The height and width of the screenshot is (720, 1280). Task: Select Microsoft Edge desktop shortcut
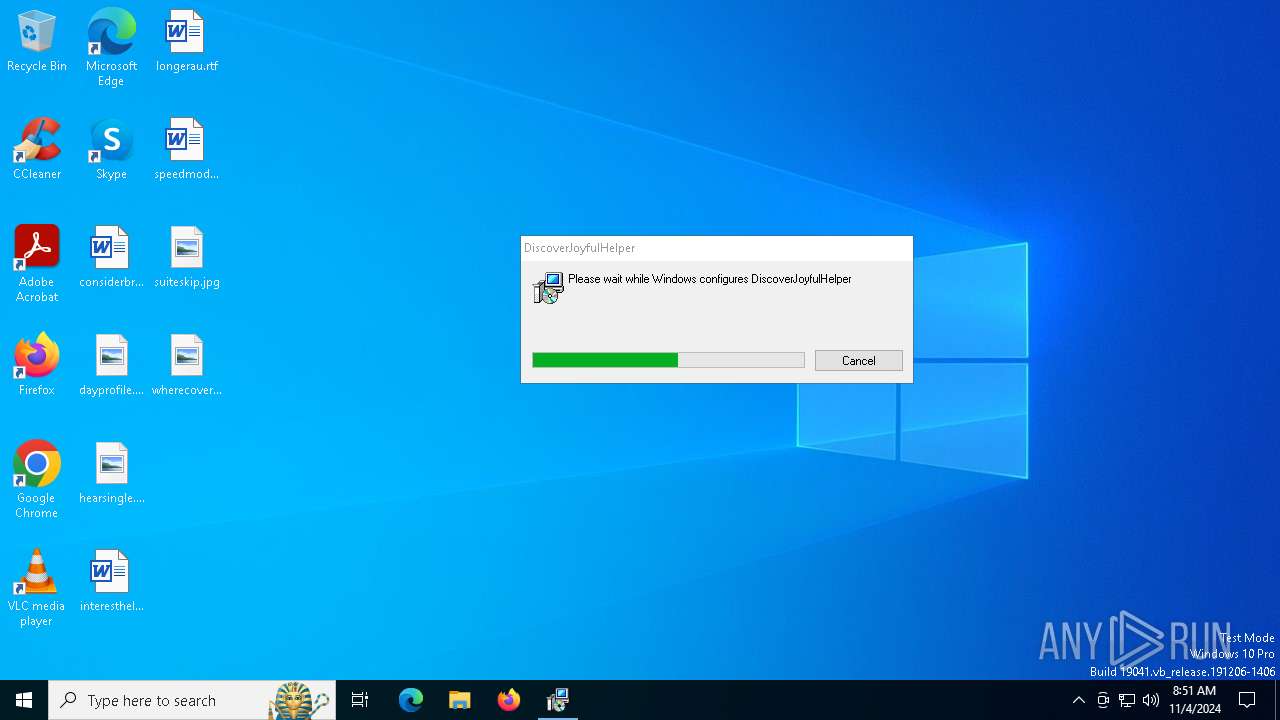(x=111, y=48)
